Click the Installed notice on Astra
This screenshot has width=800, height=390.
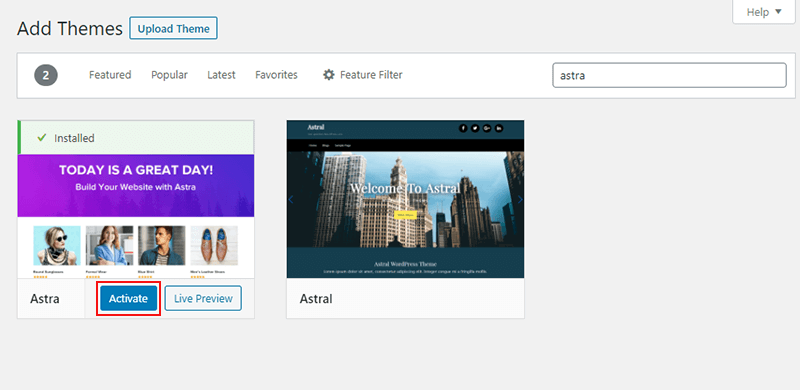(x=136, y=138)
